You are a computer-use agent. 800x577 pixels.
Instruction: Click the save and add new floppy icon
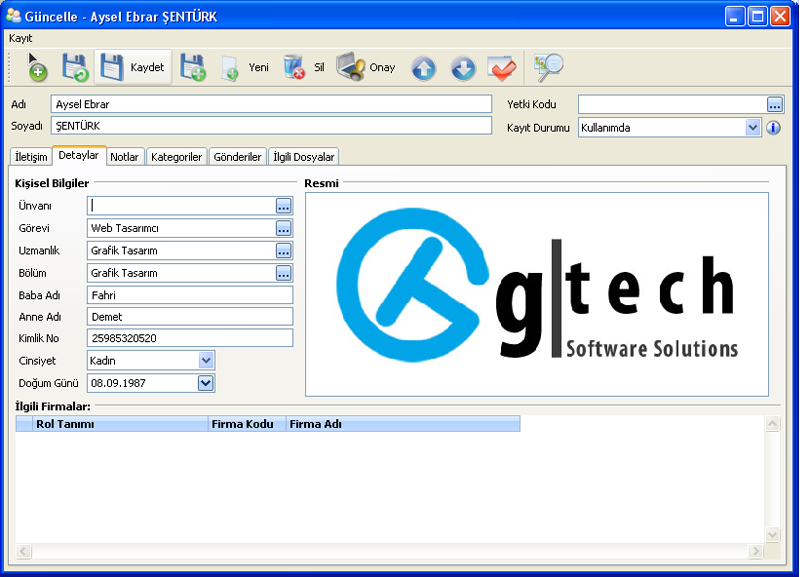click(x=193, y=67)
